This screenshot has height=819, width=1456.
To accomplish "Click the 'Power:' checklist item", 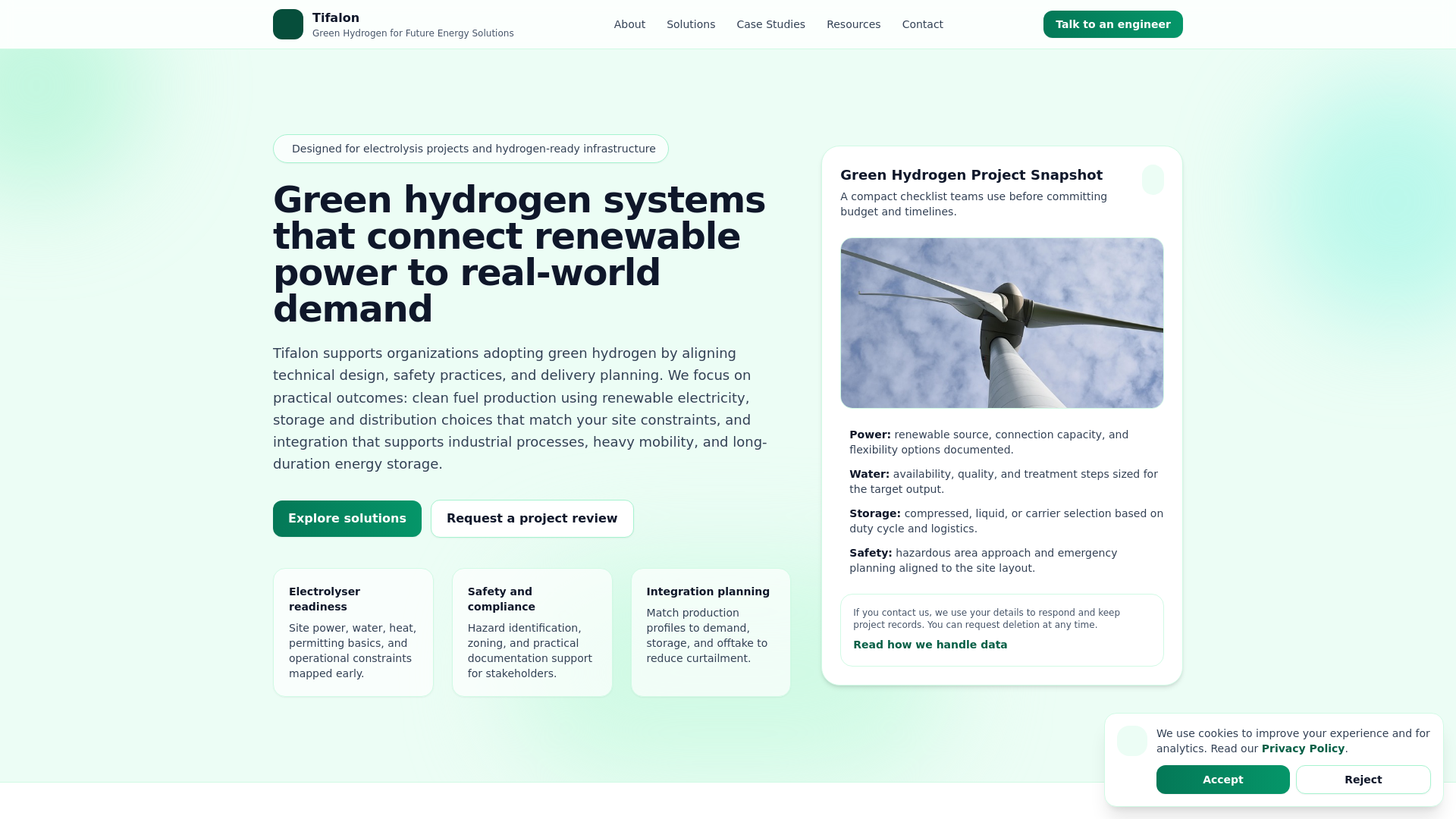I will tap(1006, 442).
